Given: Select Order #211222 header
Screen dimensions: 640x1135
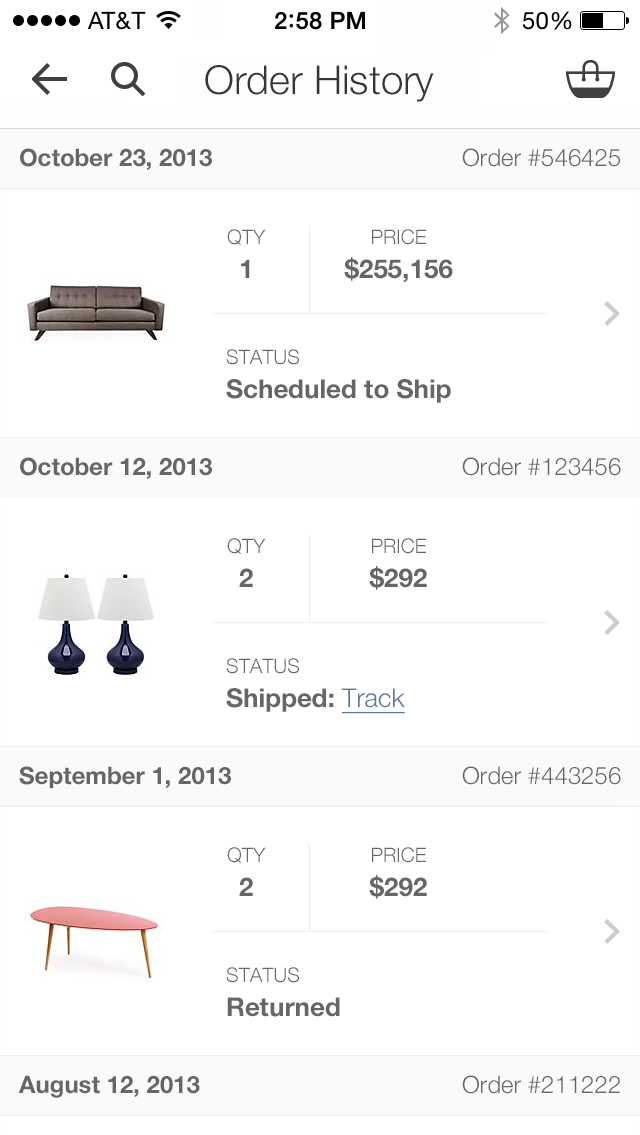Looking at the screenshot, I should (541, 1085).
